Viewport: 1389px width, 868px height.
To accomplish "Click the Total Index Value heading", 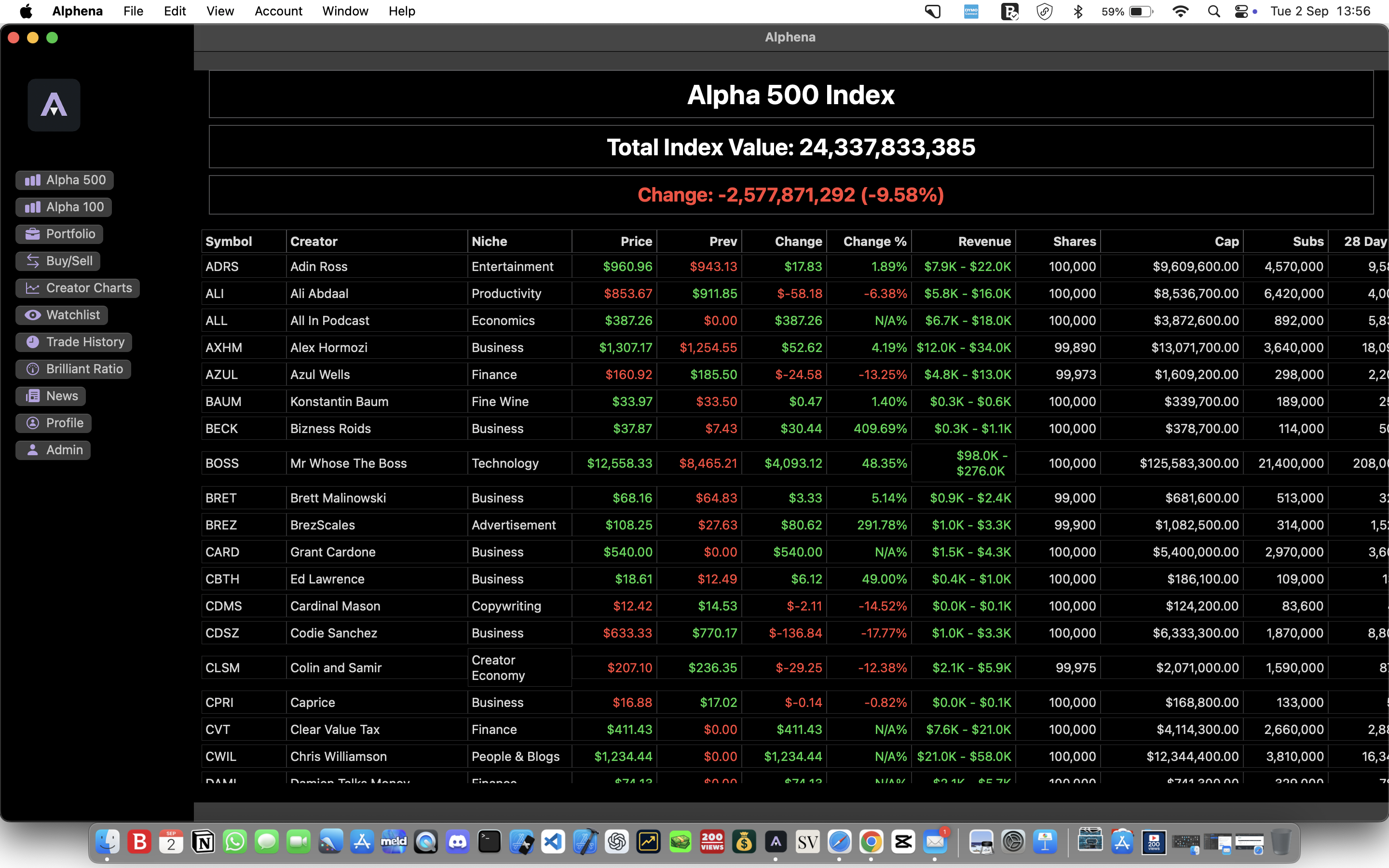I will click(791, 148).
